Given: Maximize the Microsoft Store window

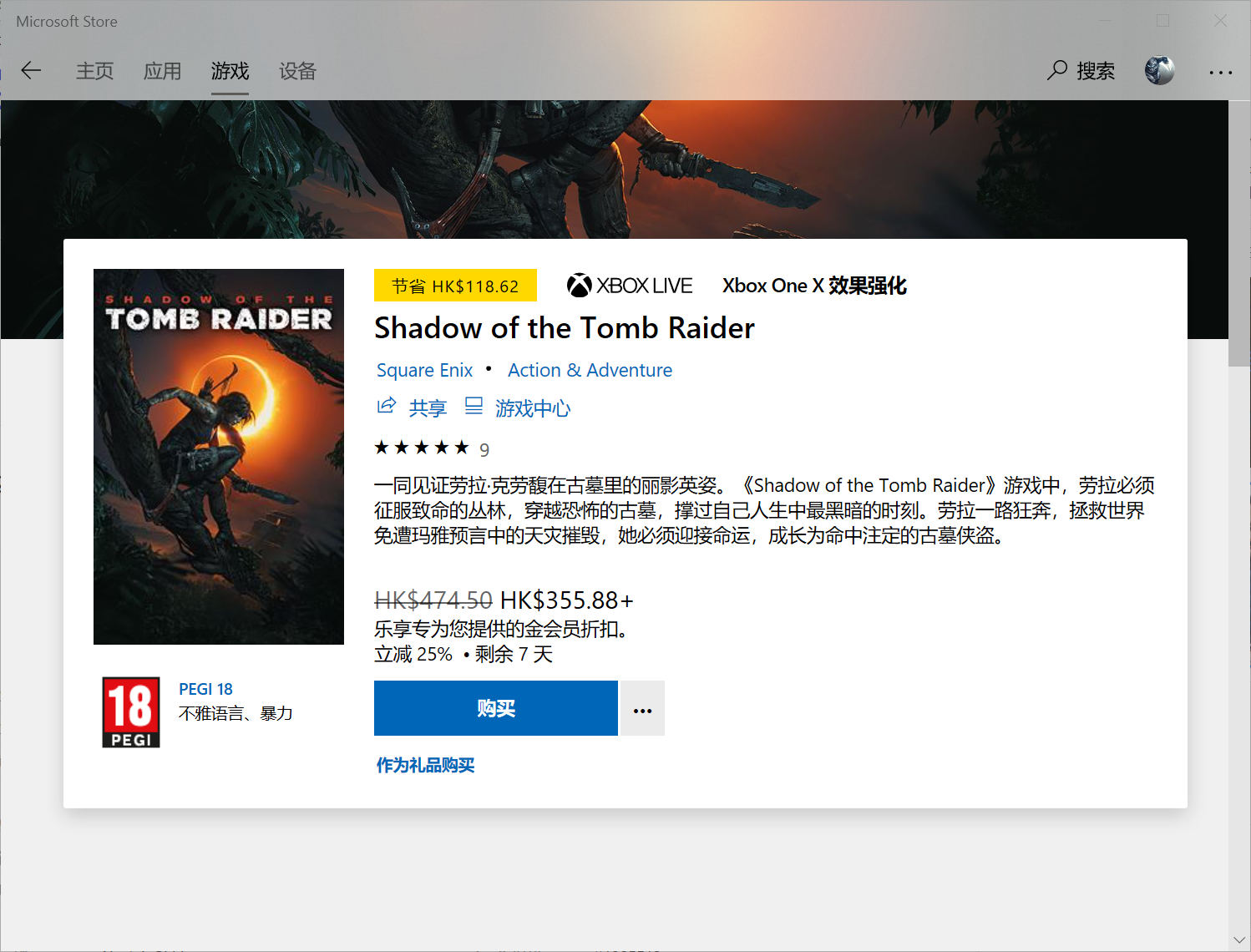Looking at the screenshot, I should pos(1162,21).
